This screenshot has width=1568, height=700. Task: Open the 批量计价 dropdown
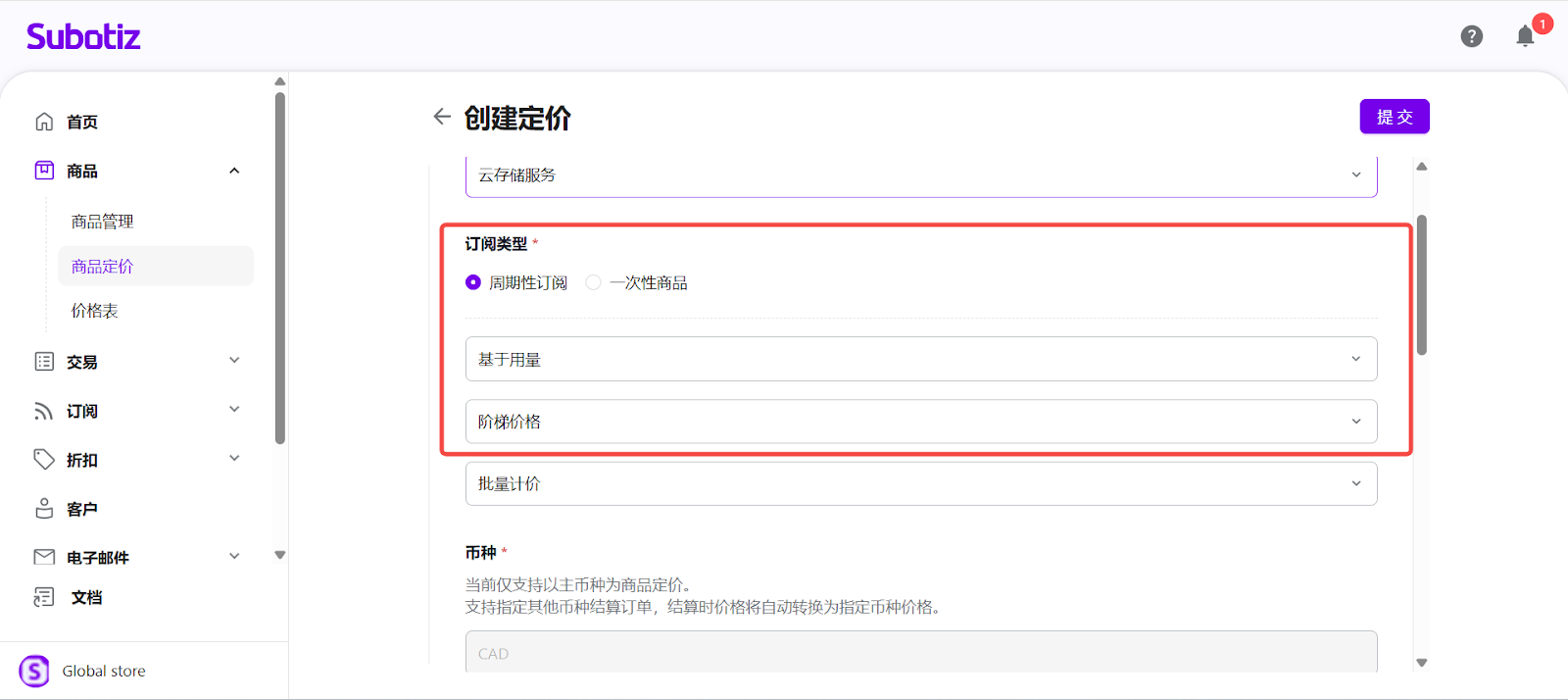pos(921,483)
